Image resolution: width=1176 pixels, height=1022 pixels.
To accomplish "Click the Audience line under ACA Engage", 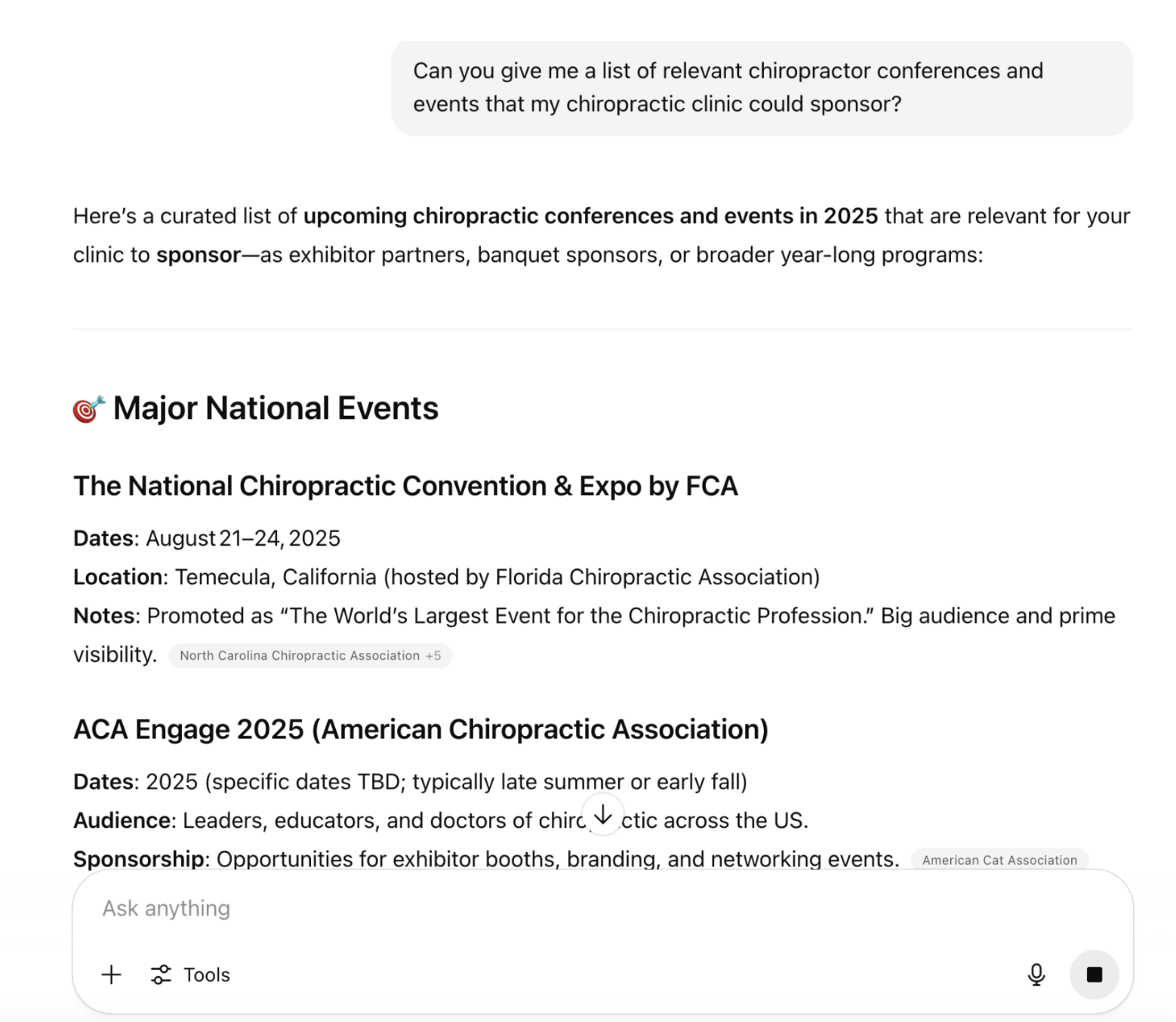I will (x=377, y=820).
